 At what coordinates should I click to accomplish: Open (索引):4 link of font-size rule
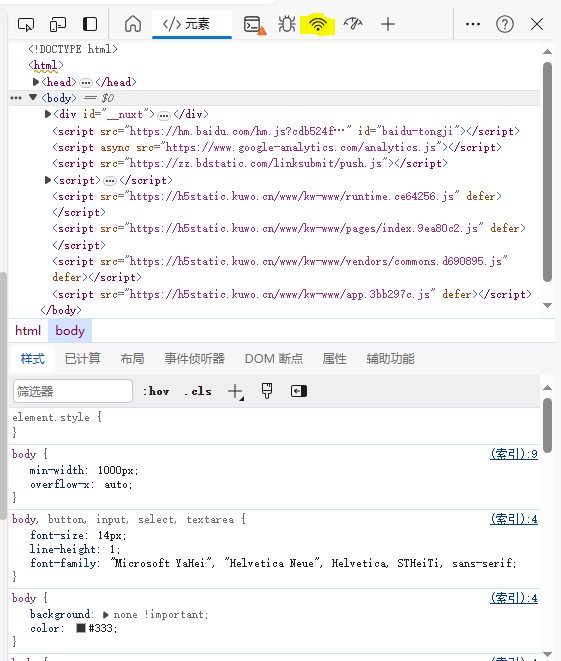514,519
